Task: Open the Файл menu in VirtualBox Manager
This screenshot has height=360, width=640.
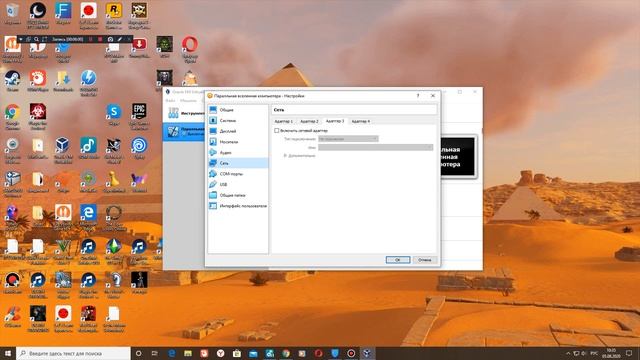Action: coord(170,100)
